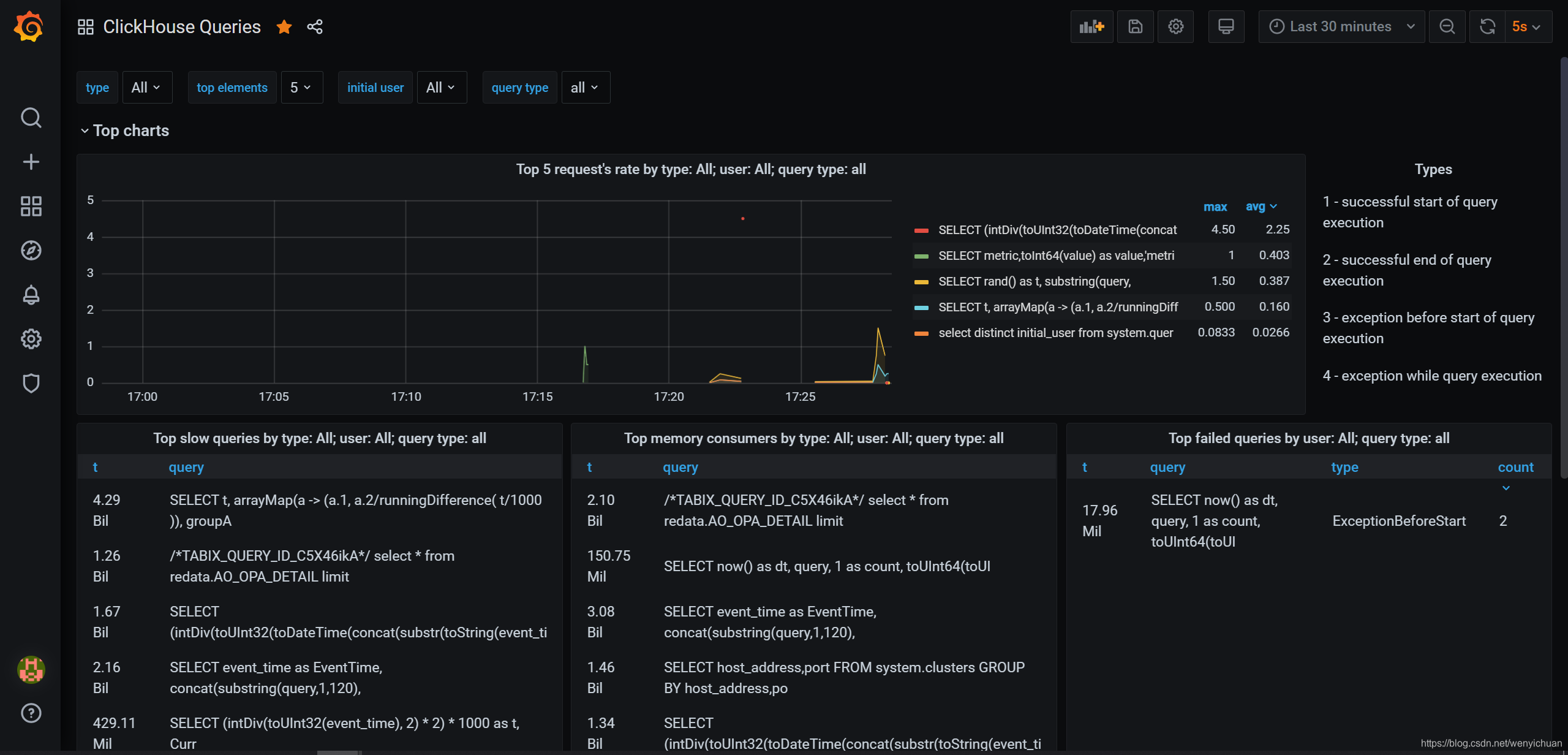
Task: Click the page vertical scrollbar
Action: pyautogui.click(x=1563, y=267)
